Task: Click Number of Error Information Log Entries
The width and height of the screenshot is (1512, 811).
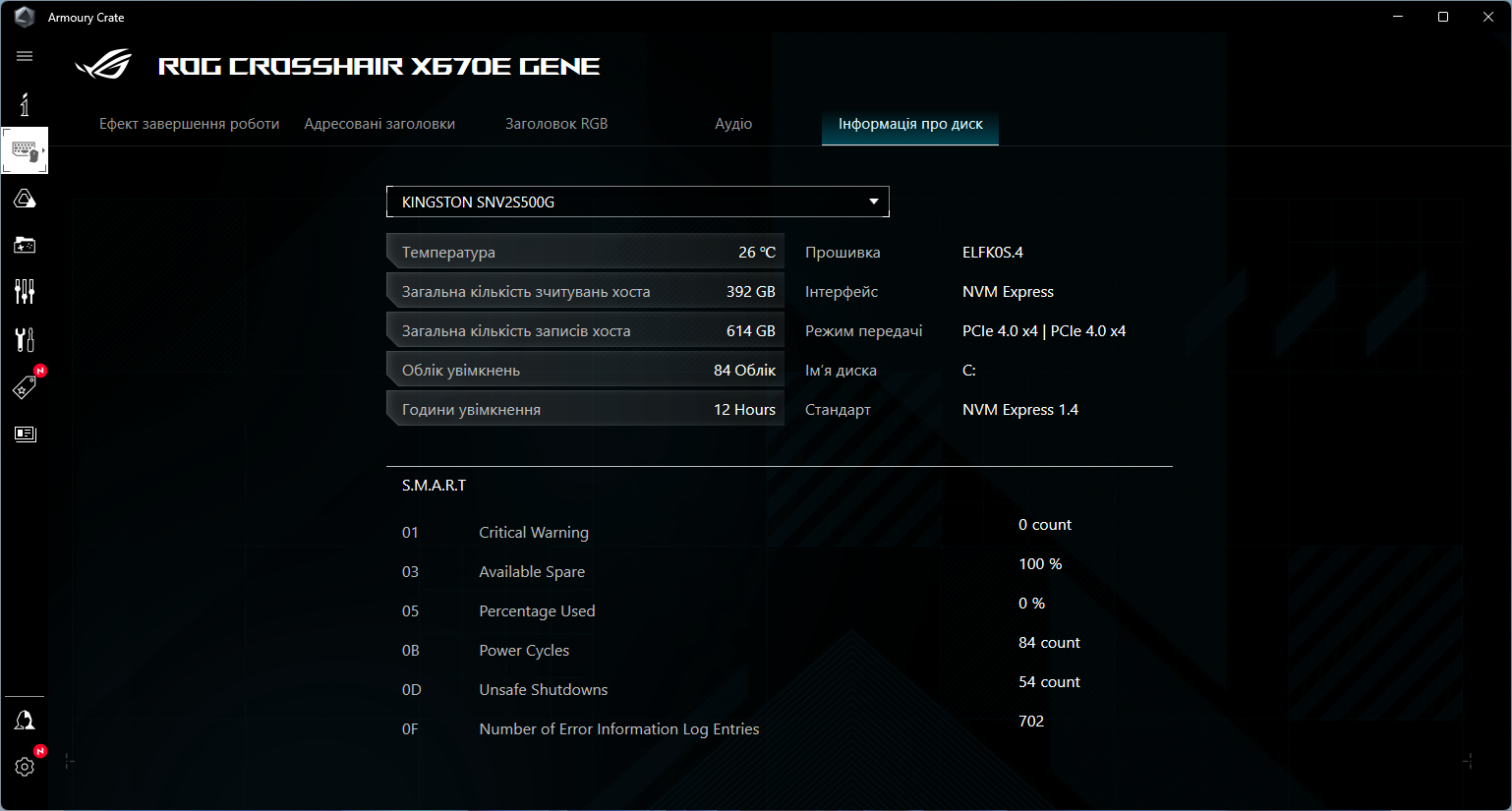Action: pos(619,729)
